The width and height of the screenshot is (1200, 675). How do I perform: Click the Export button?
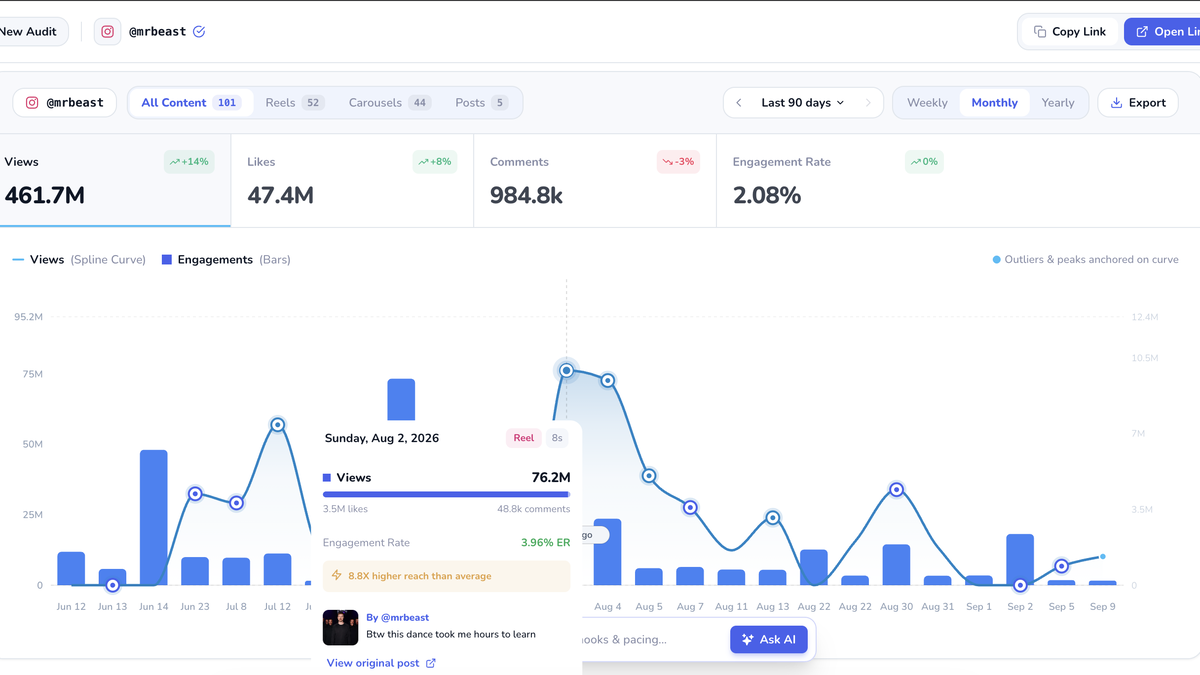pos(1138,103)
